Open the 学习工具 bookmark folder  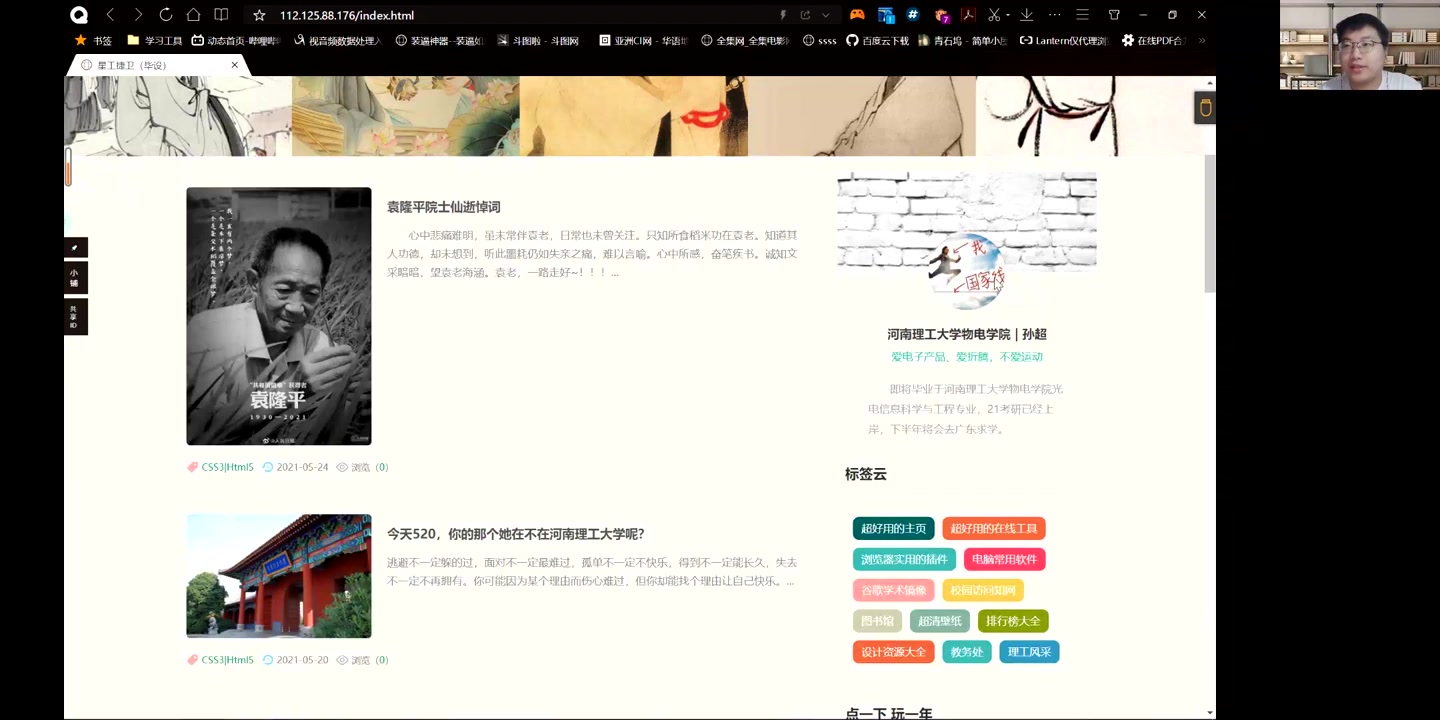tap(155, 41)
